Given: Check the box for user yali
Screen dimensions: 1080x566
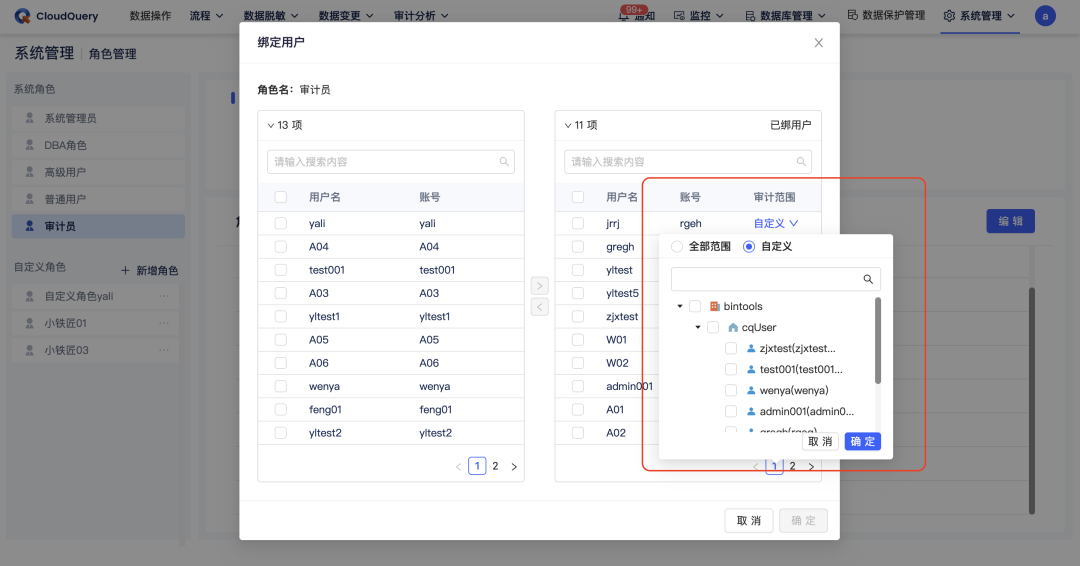Looking at the screenshot, I should pyautogui.click(x=280, y=223).
